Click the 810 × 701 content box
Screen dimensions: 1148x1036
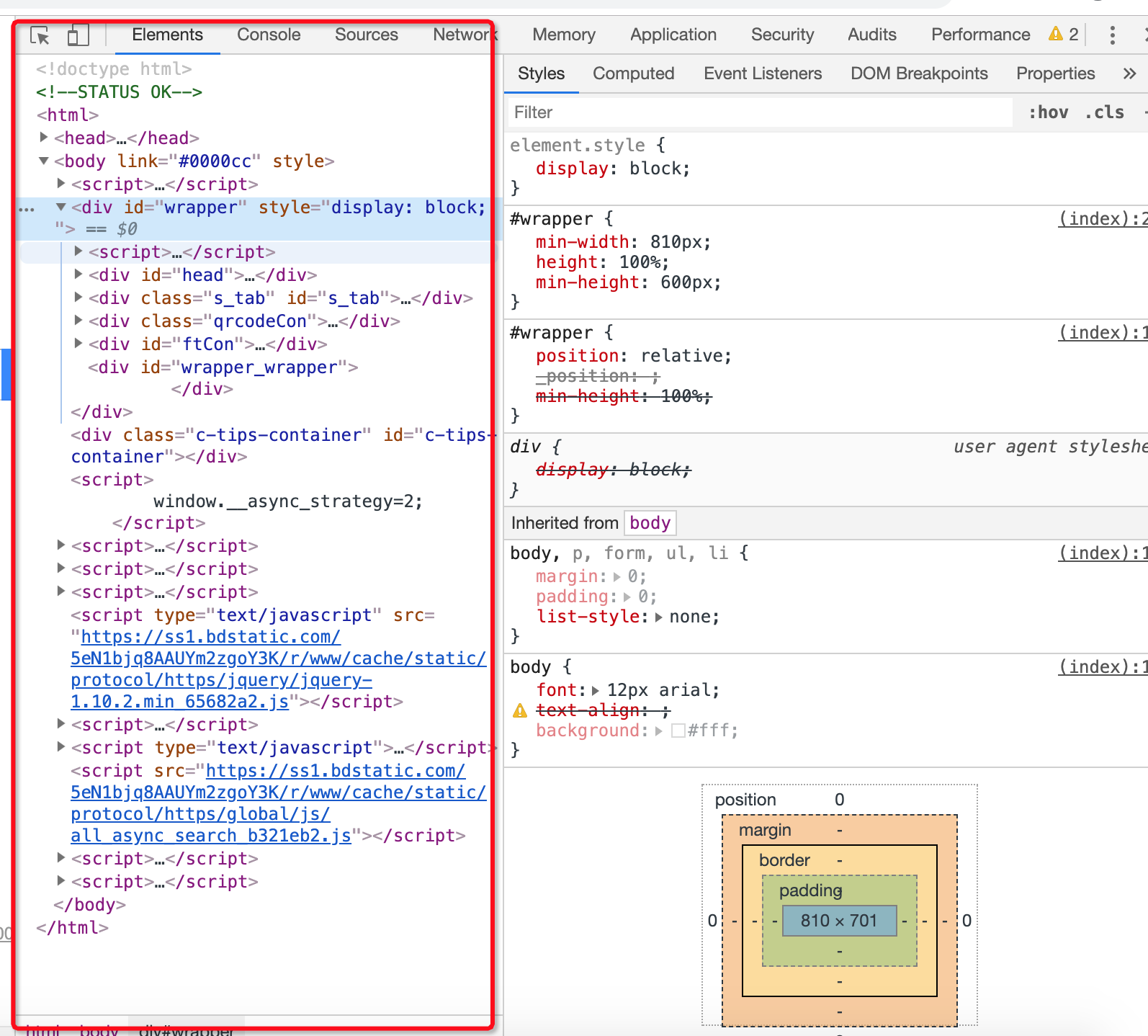coord(840,921)
